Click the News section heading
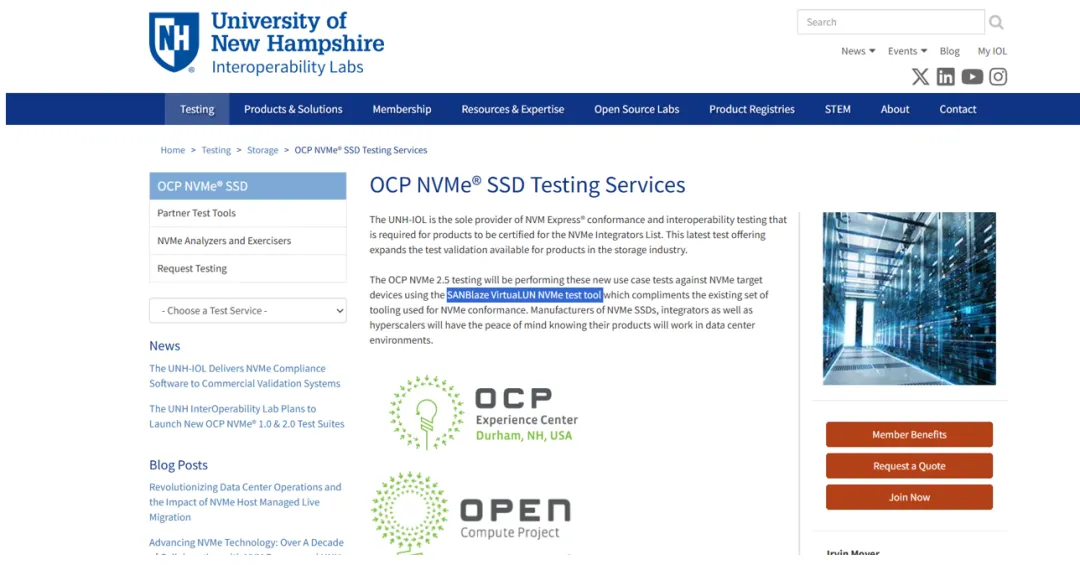The height and width of the screenshot is (565, 1080). coord(165,346)
